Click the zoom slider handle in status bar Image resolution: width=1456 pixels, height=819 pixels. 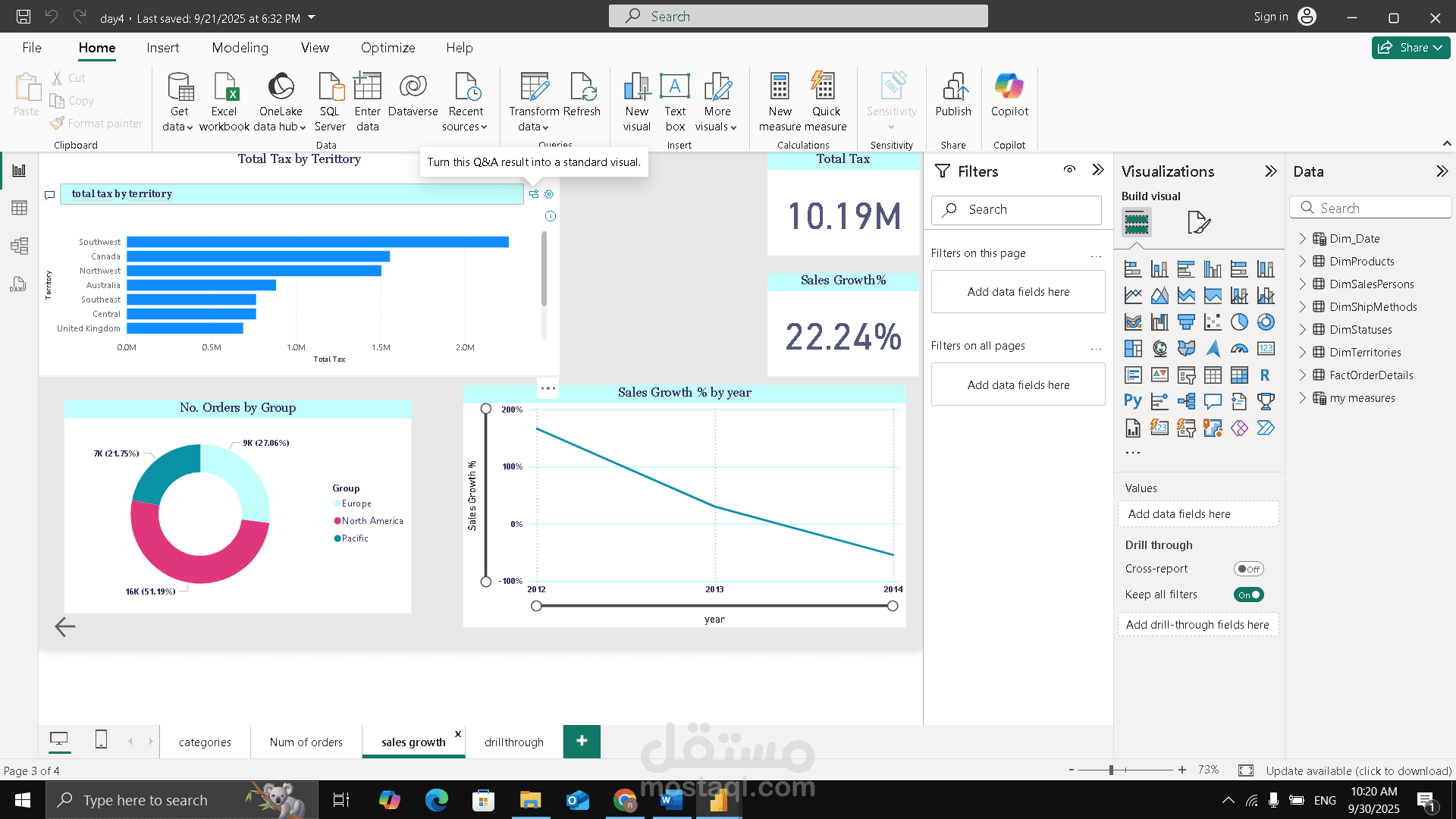pyautogui.click(x=1111, y=770)
